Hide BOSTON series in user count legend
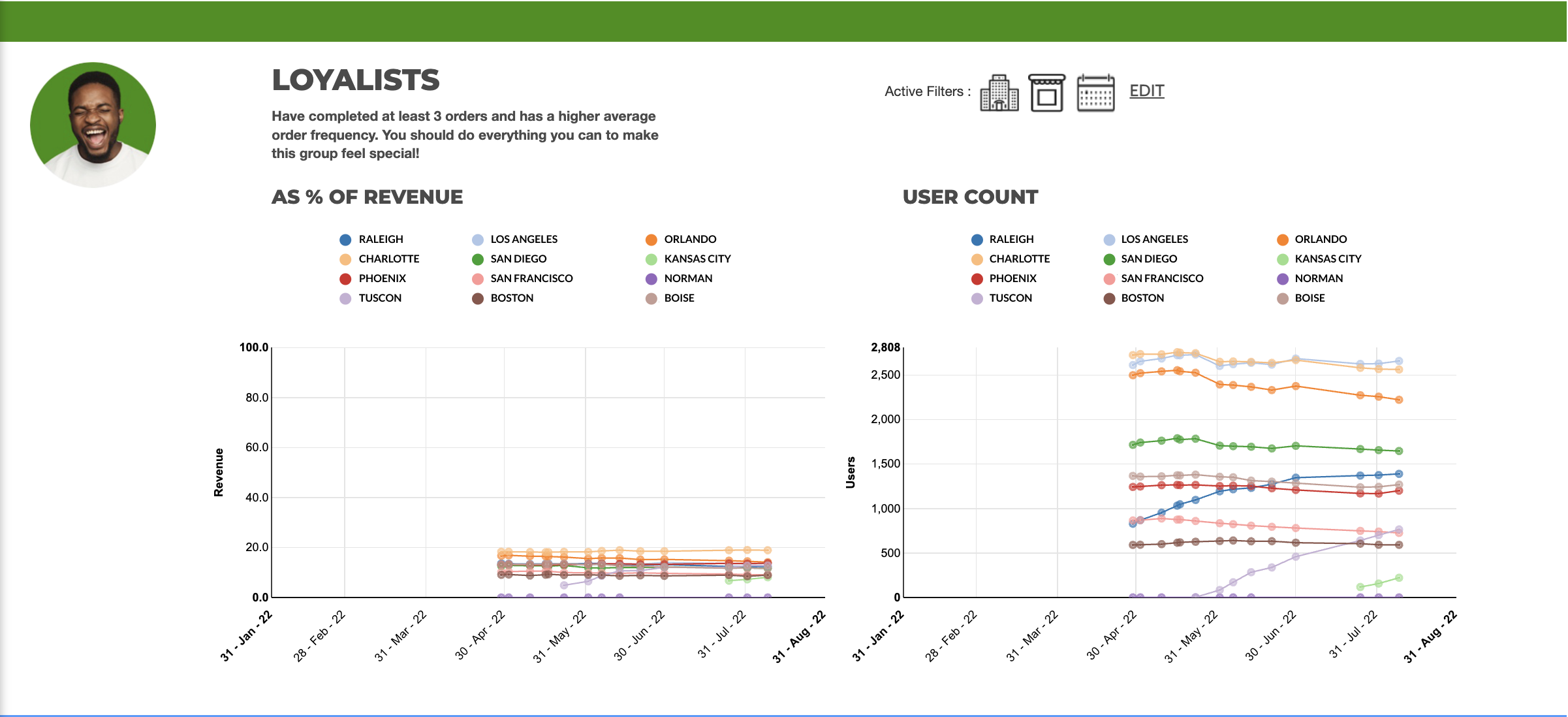This screenshot has height=717, width=1568. tap(1142, 298)
